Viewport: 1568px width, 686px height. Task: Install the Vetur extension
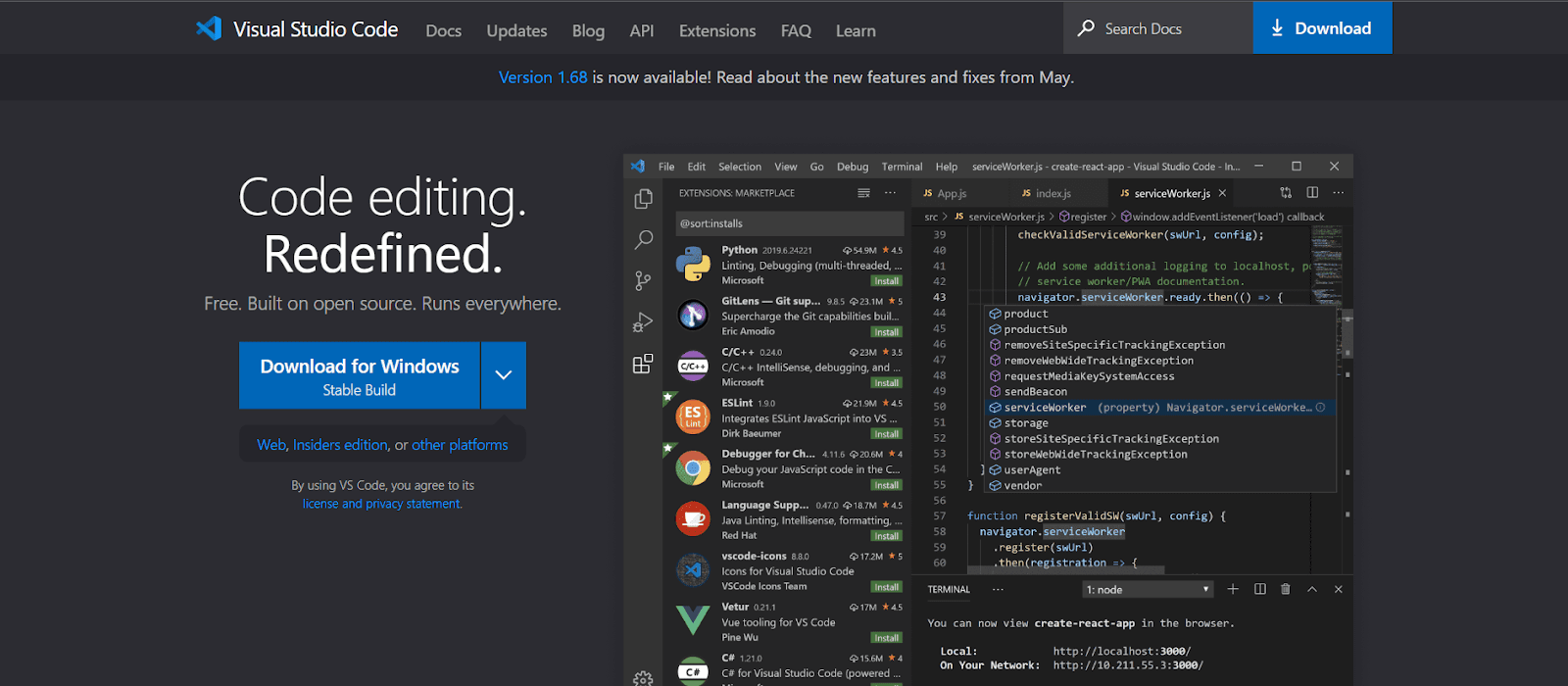point(886,638)
